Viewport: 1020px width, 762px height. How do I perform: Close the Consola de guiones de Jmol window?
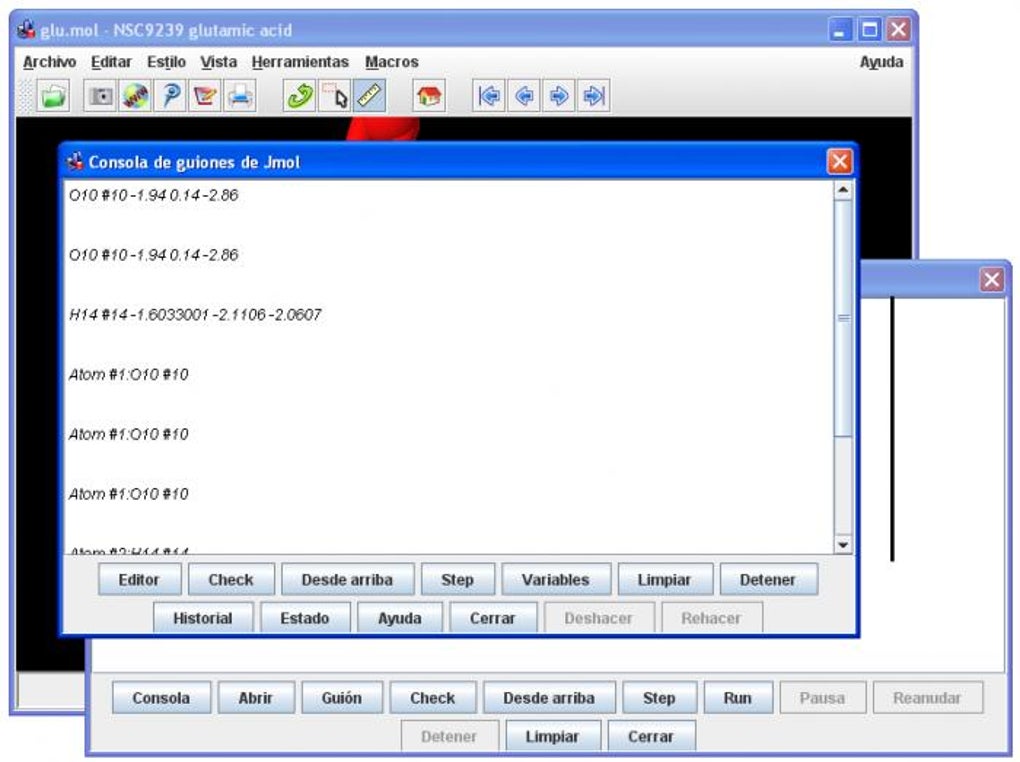pos(839,161)
